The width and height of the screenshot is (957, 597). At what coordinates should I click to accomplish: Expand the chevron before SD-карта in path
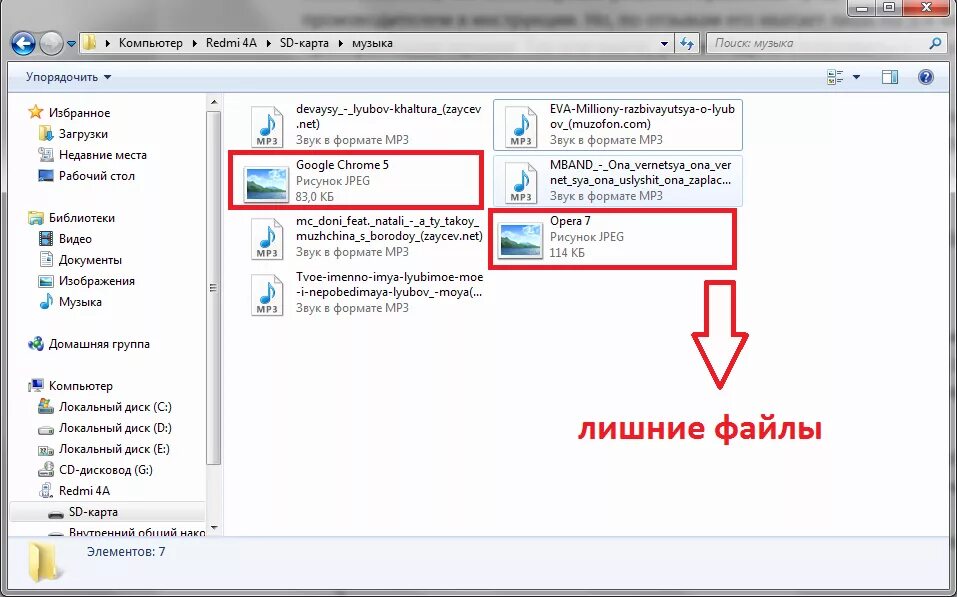[x=270, y=43]
